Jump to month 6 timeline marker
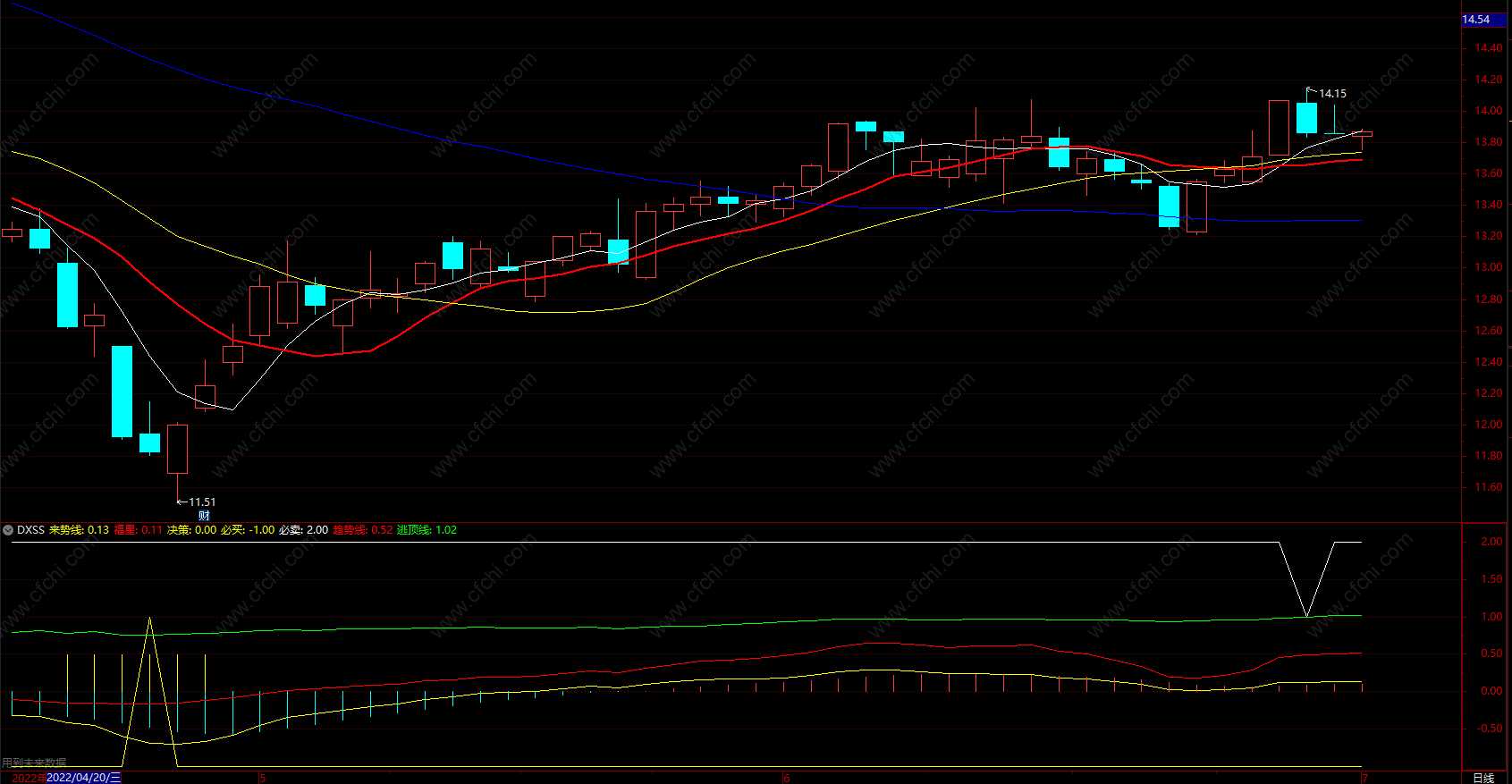 click(787, 778)
